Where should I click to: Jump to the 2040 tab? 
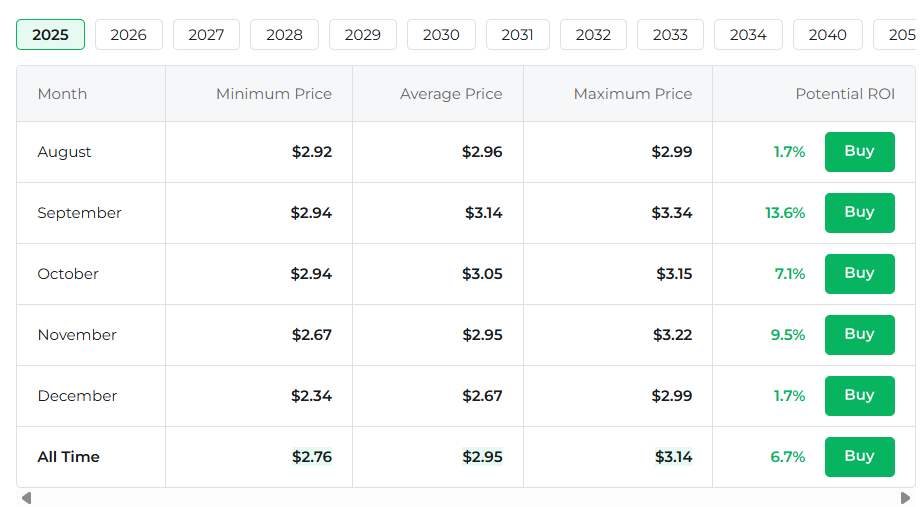(827, 35)
